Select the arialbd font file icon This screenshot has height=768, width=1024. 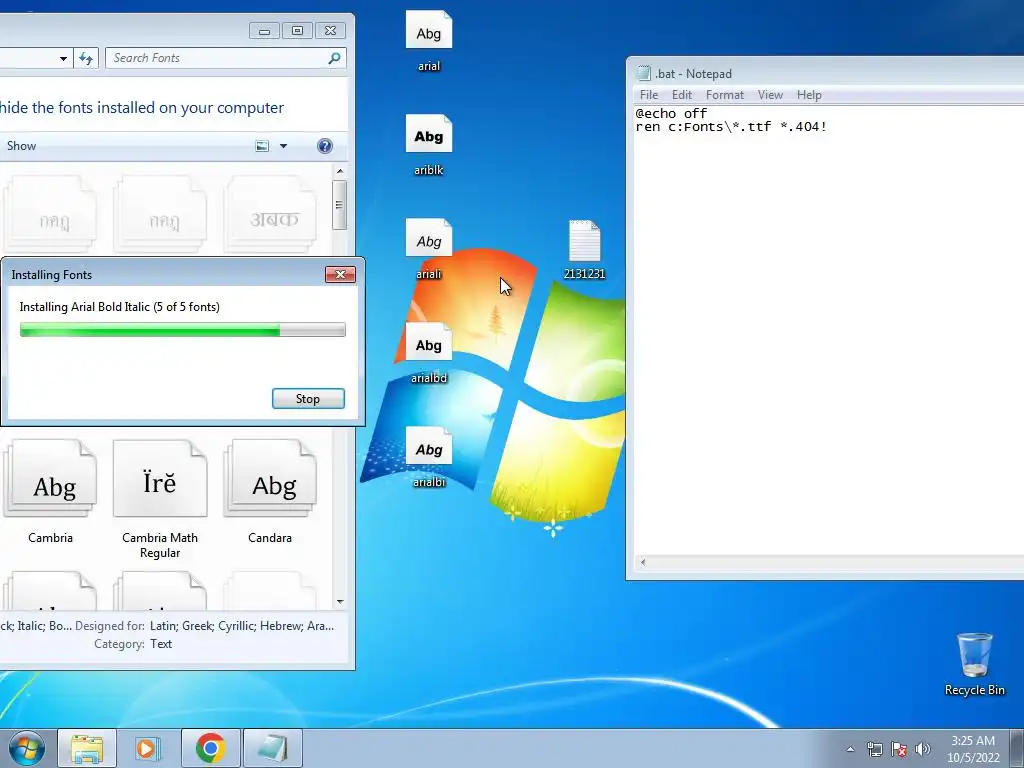coord(428,353)
